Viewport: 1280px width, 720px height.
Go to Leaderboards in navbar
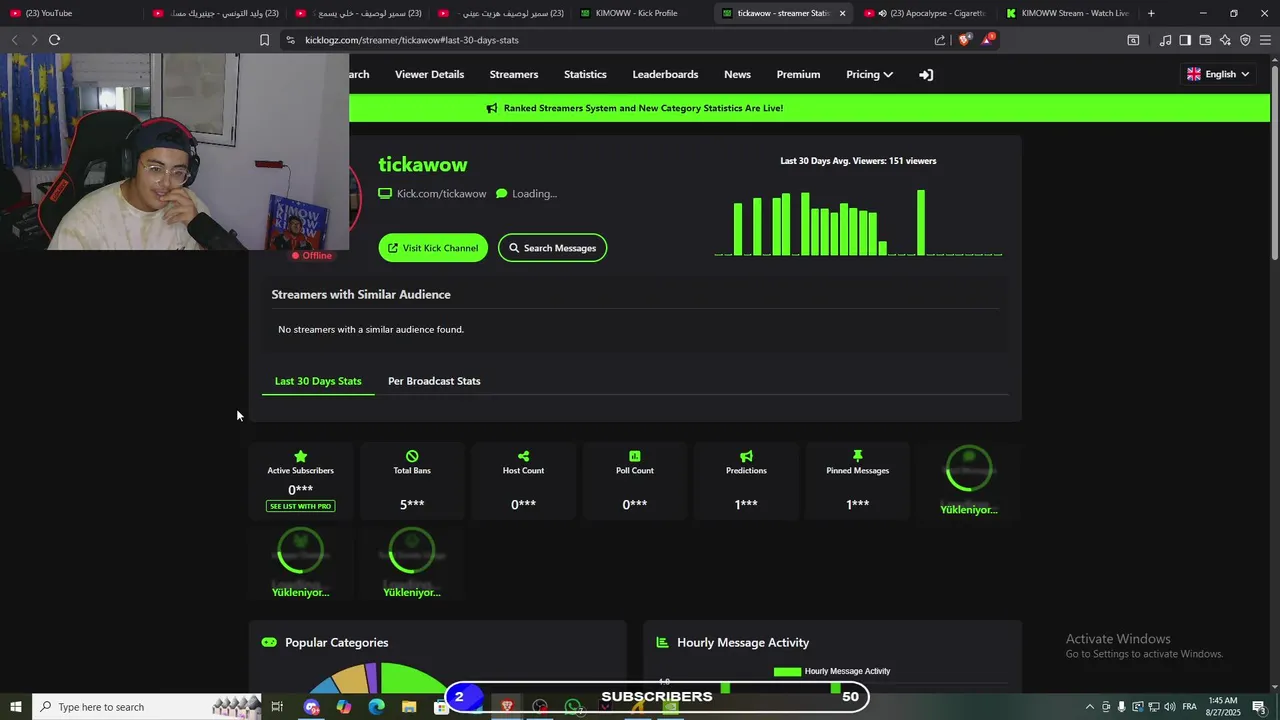coord(665,74)
